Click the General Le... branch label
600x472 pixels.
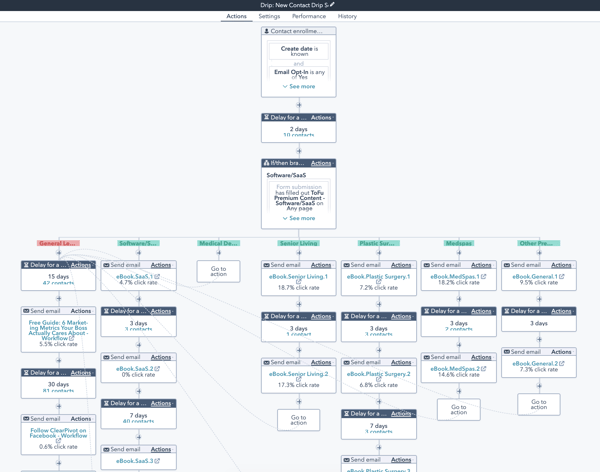pos(59,243)
